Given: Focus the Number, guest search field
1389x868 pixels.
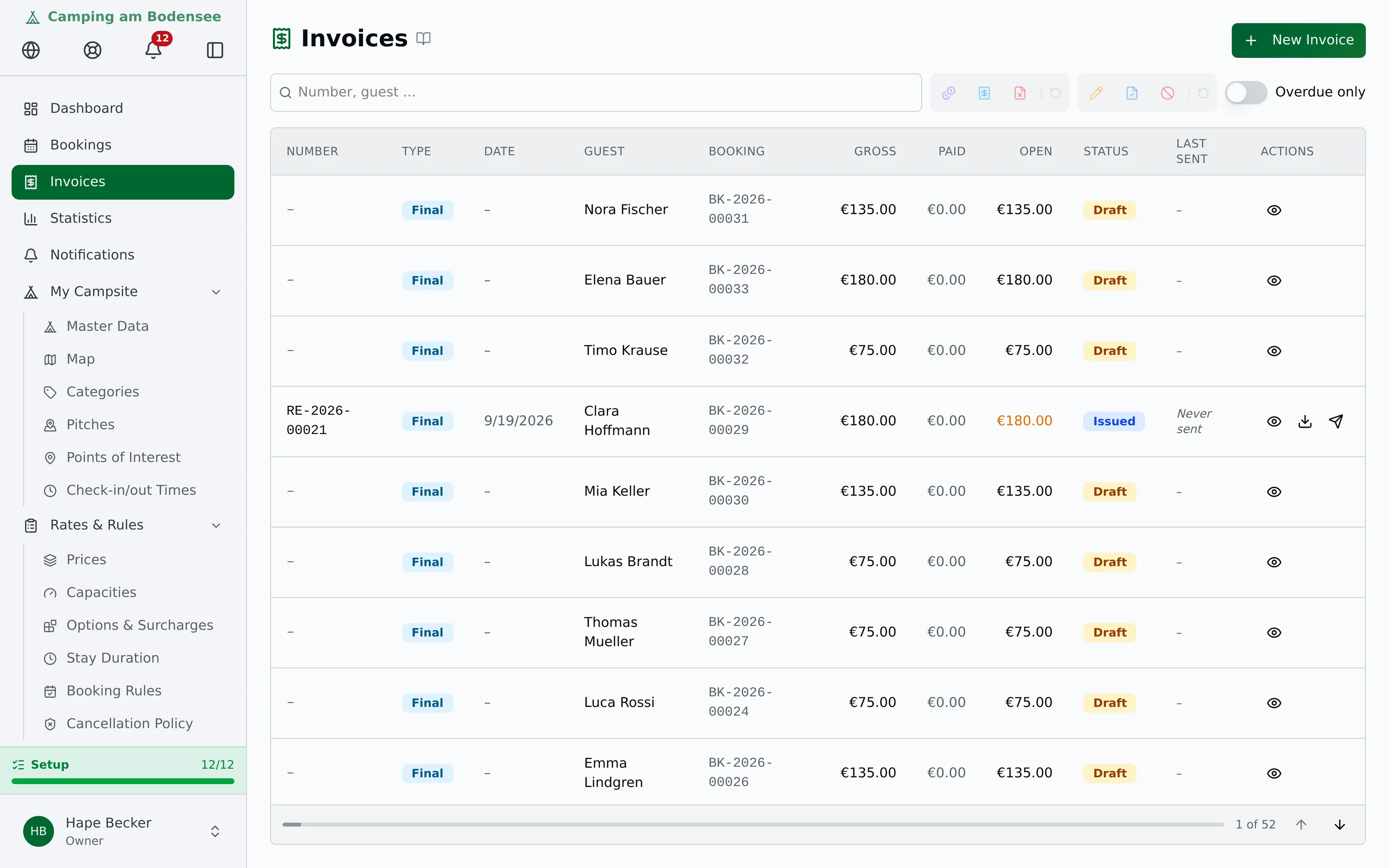Looking at the screenshot, I should pos(596,93).
